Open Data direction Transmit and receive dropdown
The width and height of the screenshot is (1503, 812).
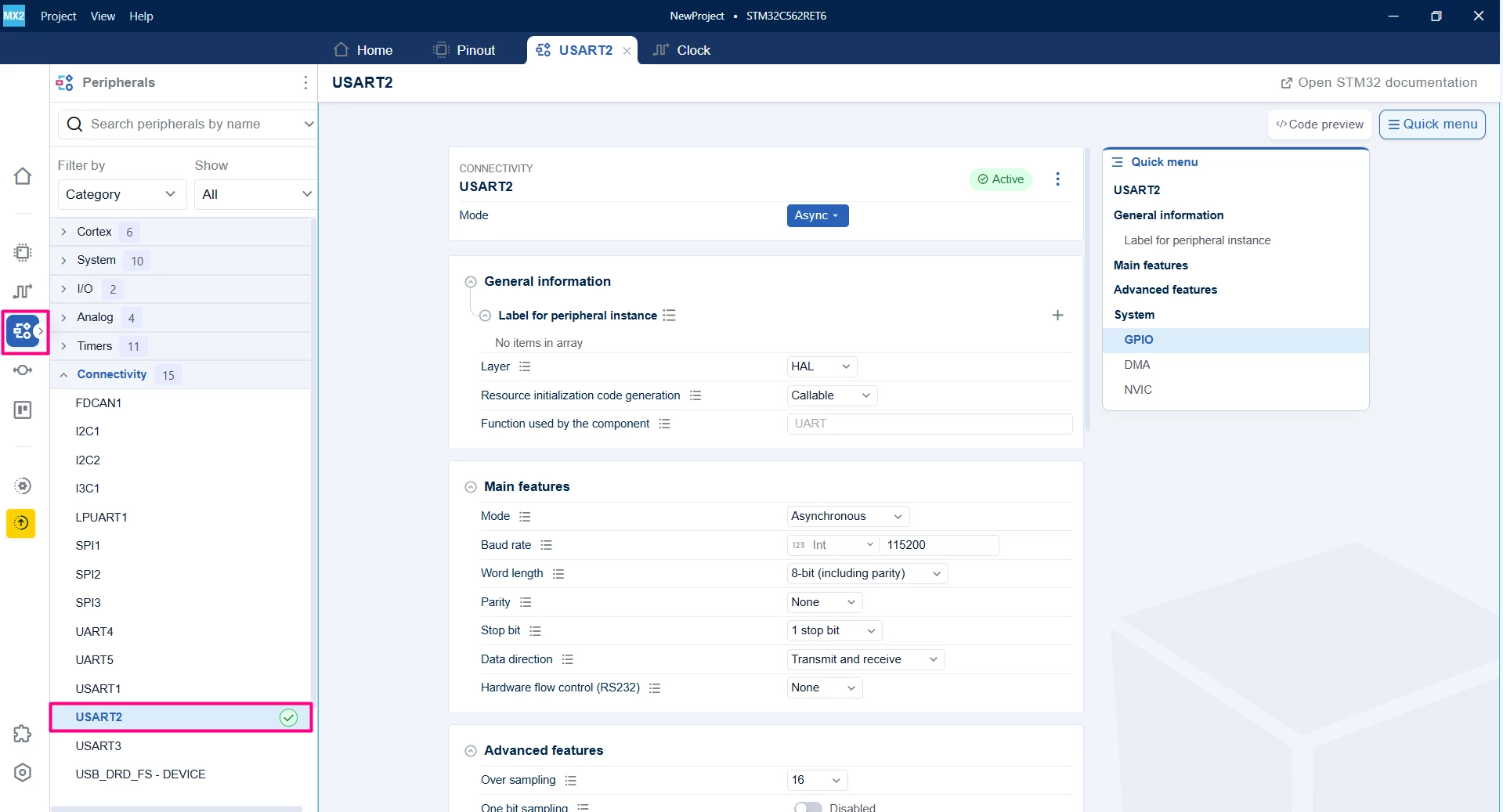[x=865, y=659]
